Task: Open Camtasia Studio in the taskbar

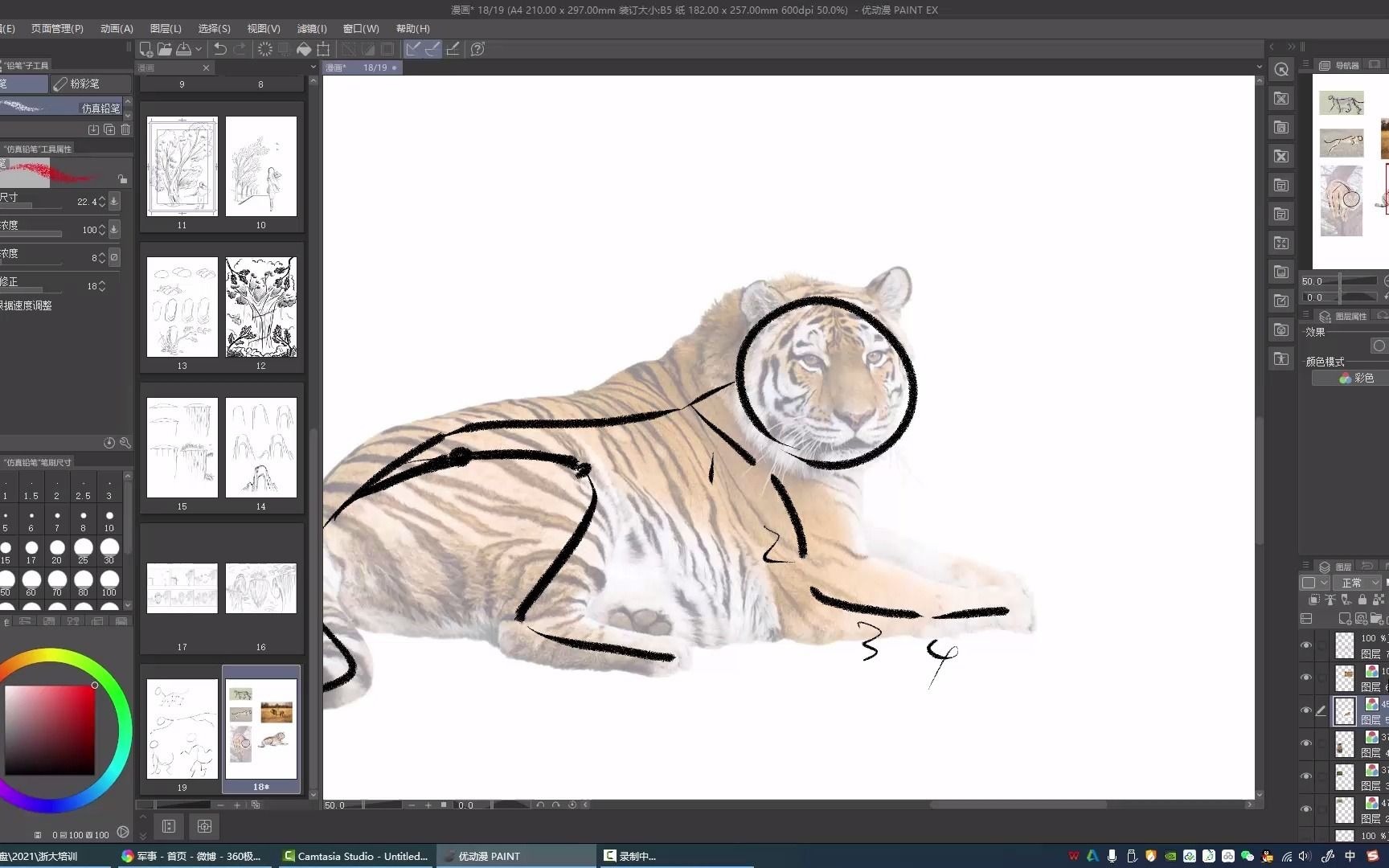Action: click(355, 856)
